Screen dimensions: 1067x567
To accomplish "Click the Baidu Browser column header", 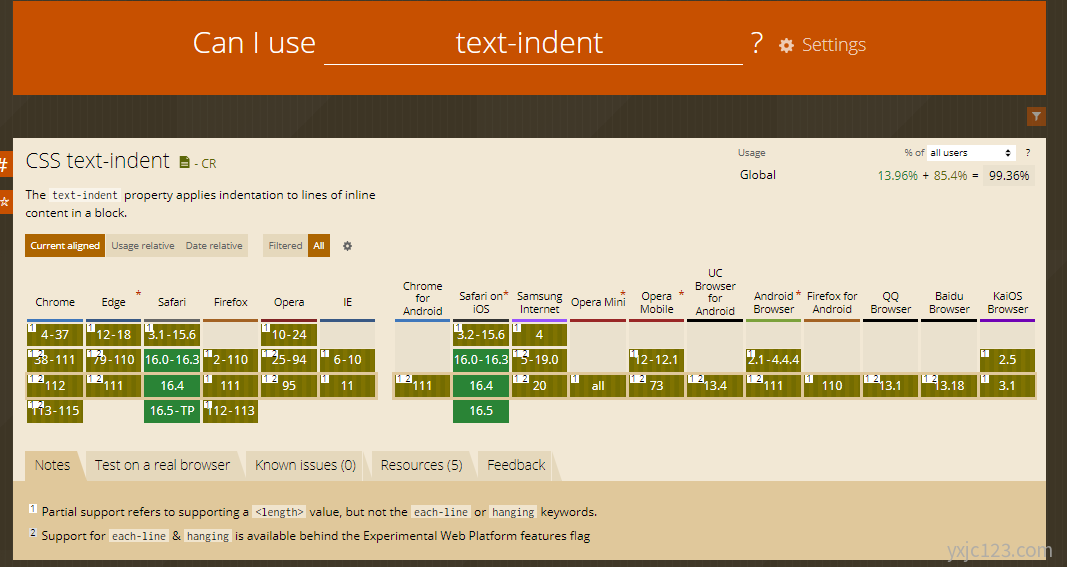I will point(949,302).
